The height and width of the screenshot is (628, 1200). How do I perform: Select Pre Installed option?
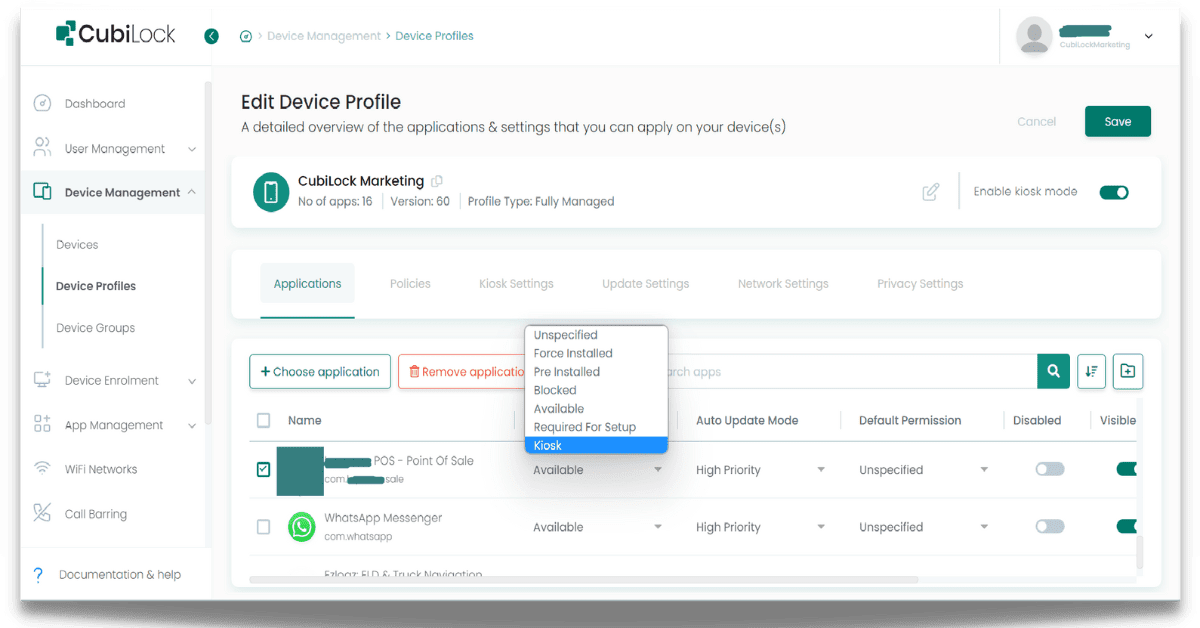596,372
